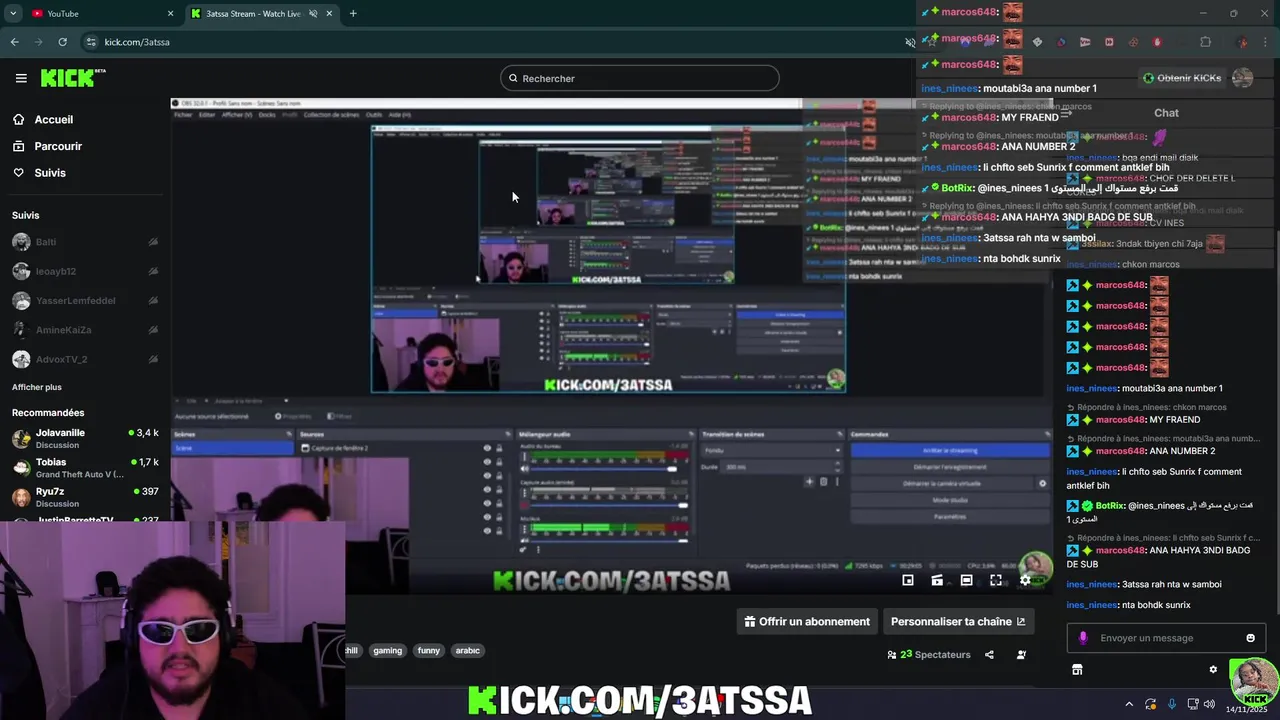Screen dimensions: 1280x720
Task: Switch to the YouTube browser tab
Action: pyautogui.click(x=100, y=13)
